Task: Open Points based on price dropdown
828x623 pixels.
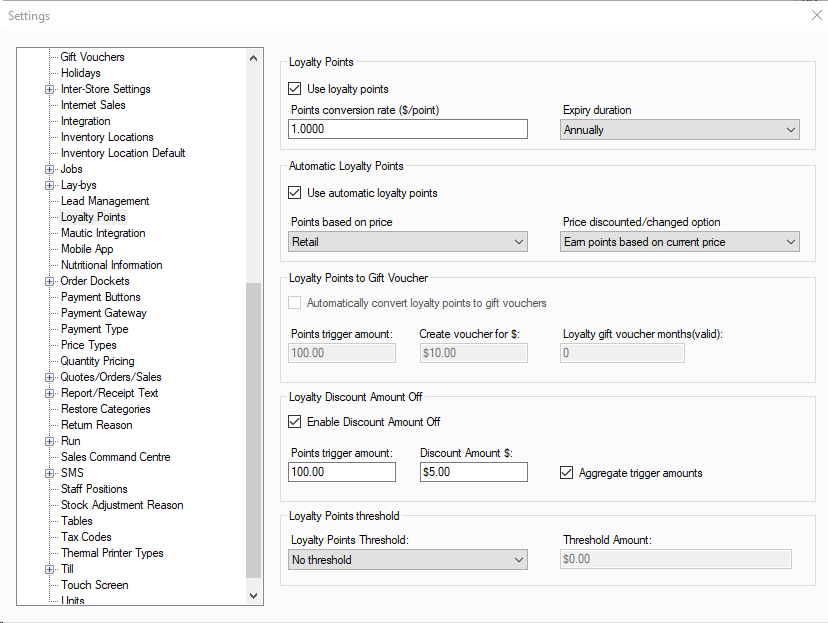Action: click(x=408, y=242)
